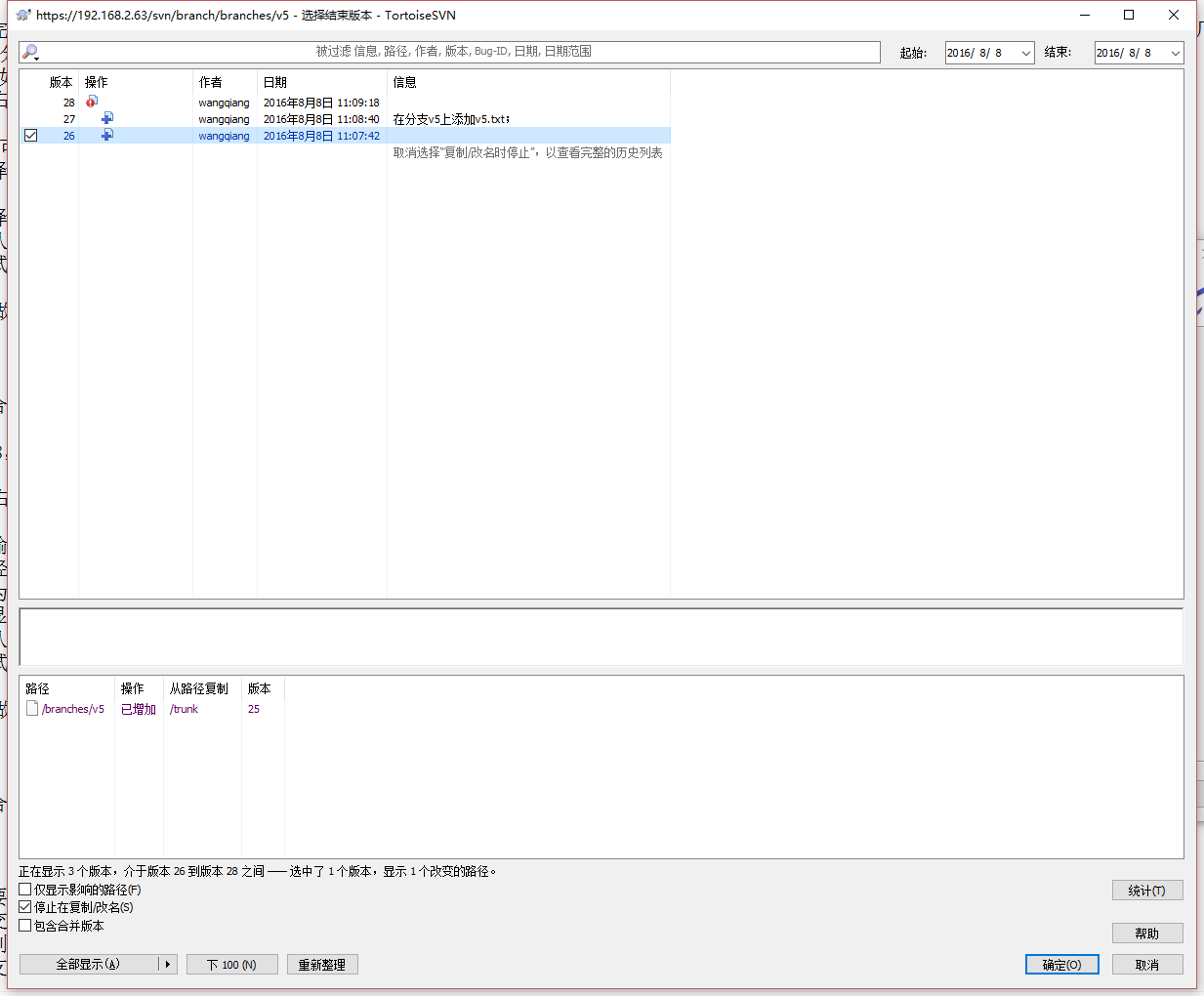Click the 确定 button
The image size is (1204, 996).
point(1061,965)
